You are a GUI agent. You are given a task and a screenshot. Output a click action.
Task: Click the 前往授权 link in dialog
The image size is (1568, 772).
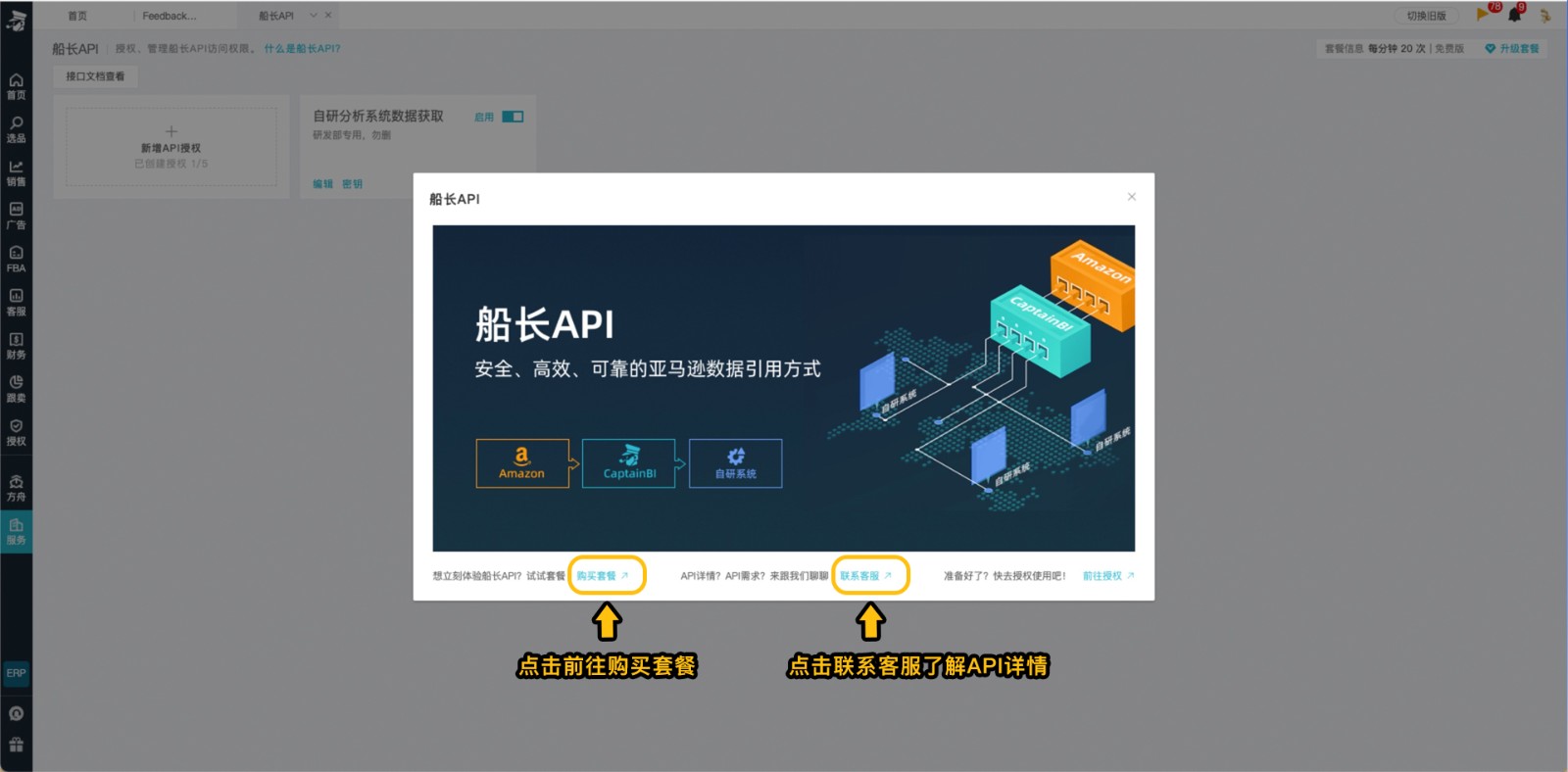click(x=1108, y=576)
